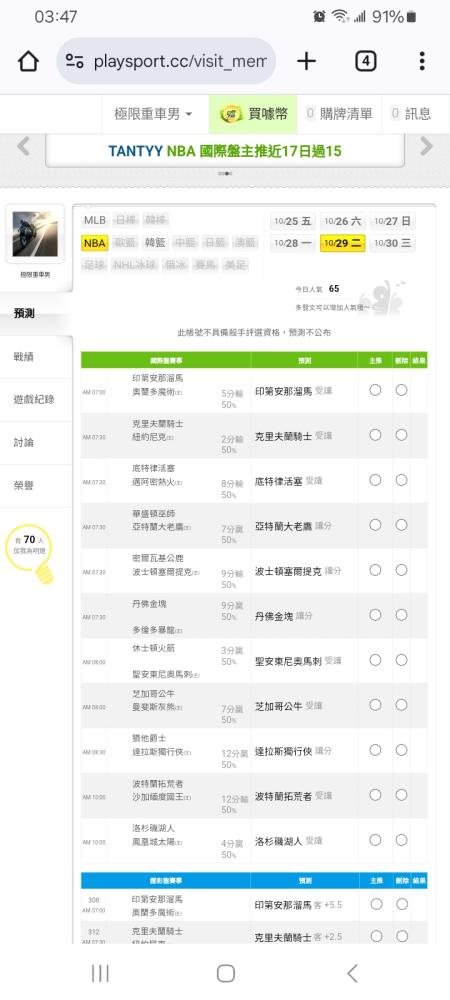Click the motorcycle profile avatar thumbnail
The width and height of the screenshot is (450, 1000).
click(35, 234)
